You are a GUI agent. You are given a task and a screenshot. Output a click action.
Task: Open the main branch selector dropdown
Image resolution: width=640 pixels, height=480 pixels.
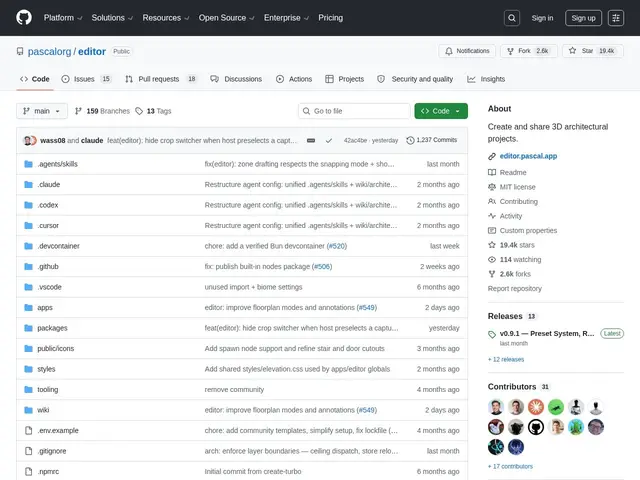point(42,111)
